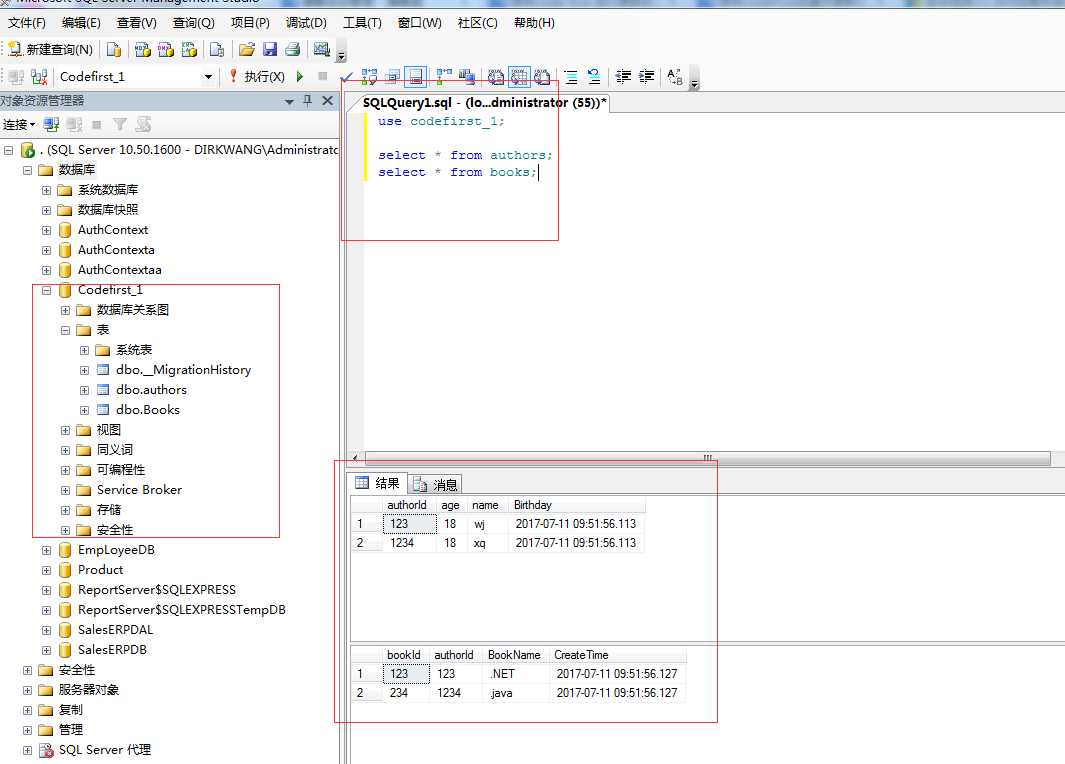The width and height of the screenshot is (1065, 764).
Task: Click the Database Engine Query icon
Action: click(x=114, y=49)
